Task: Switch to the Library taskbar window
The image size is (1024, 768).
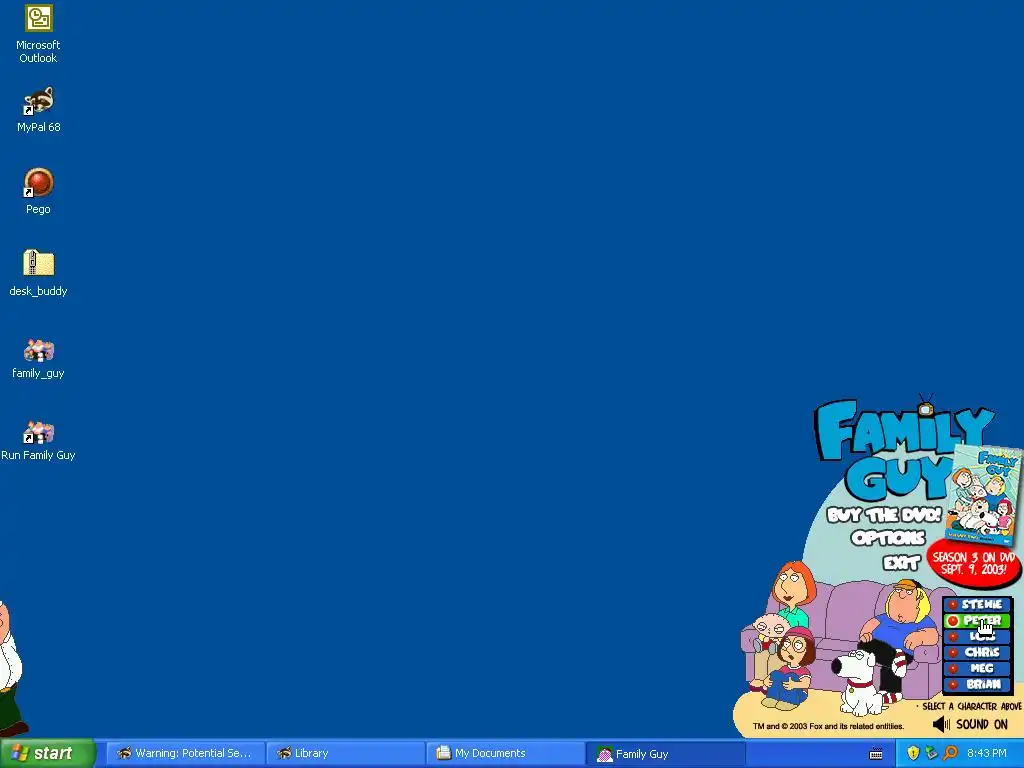Action: pyautogui.click(x=345, y=753)
